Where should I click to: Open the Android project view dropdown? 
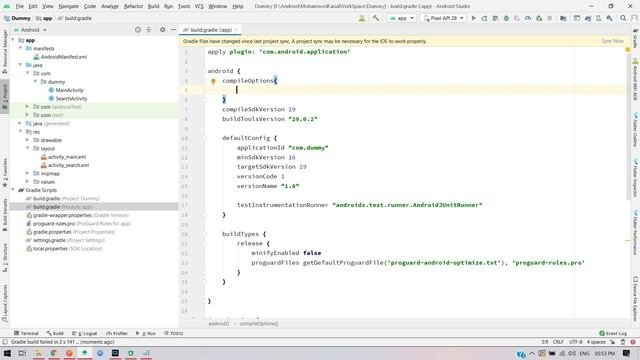[x=30, y=30]
